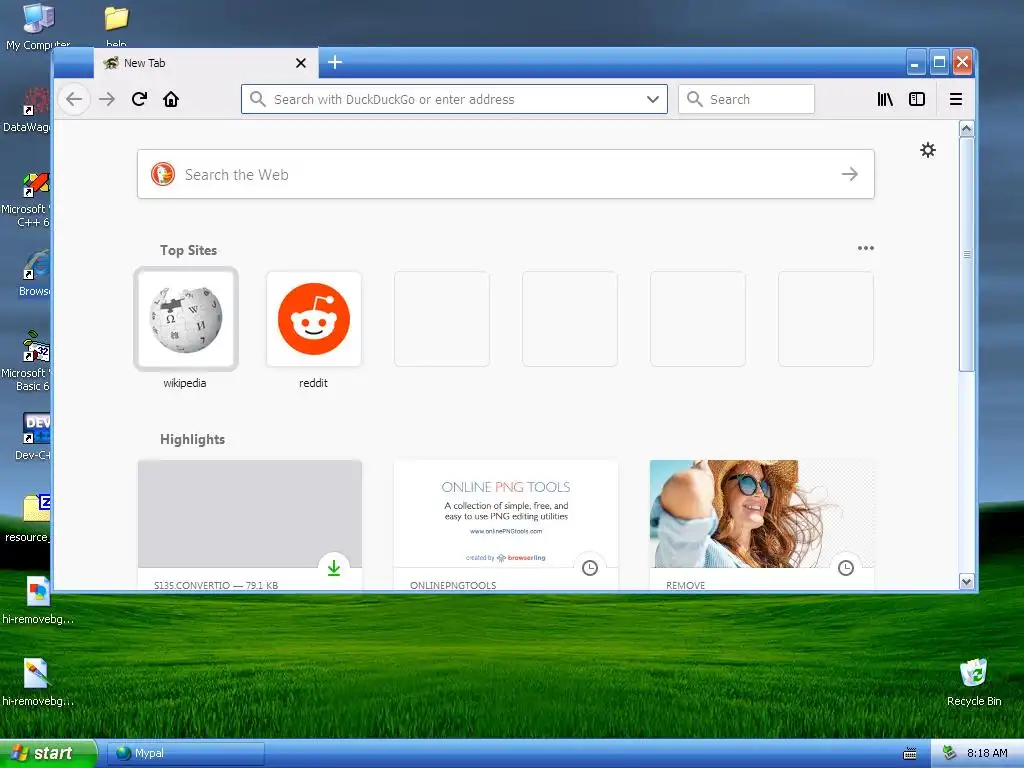Open the hamburger application menu

point(955,99)
